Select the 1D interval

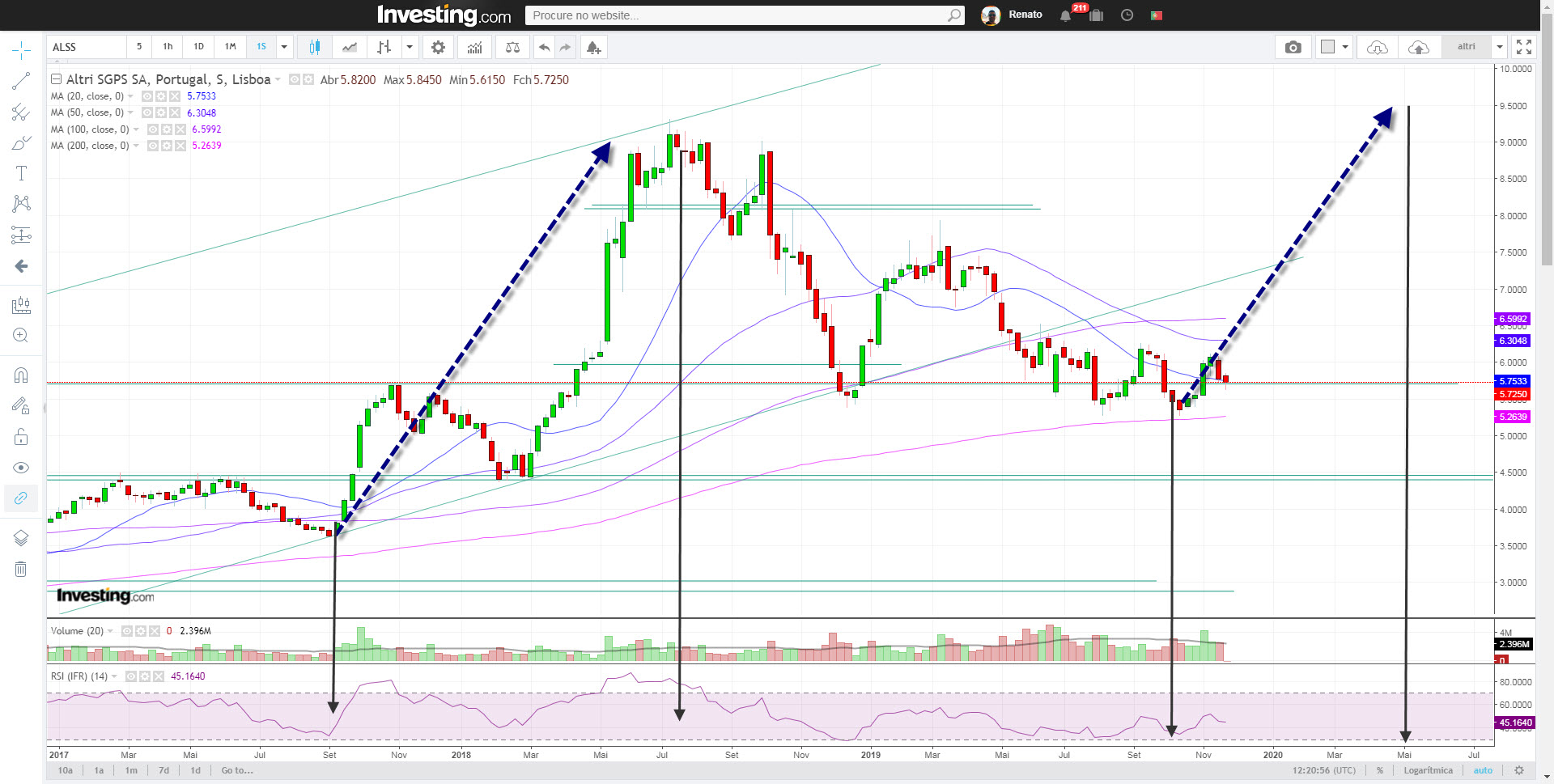point(198,47)
